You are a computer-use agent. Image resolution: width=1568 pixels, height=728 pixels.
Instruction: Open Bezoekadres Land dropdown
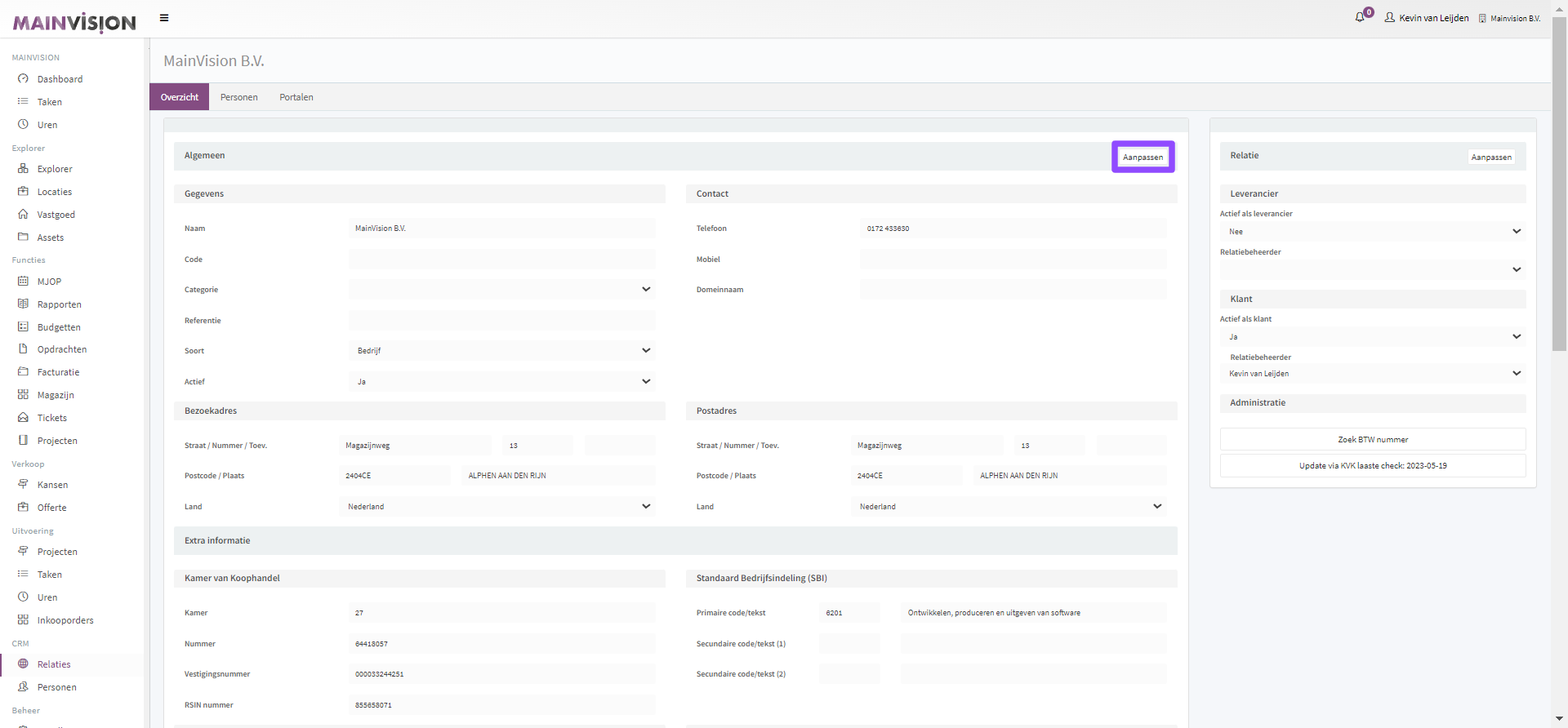point(497,507)
